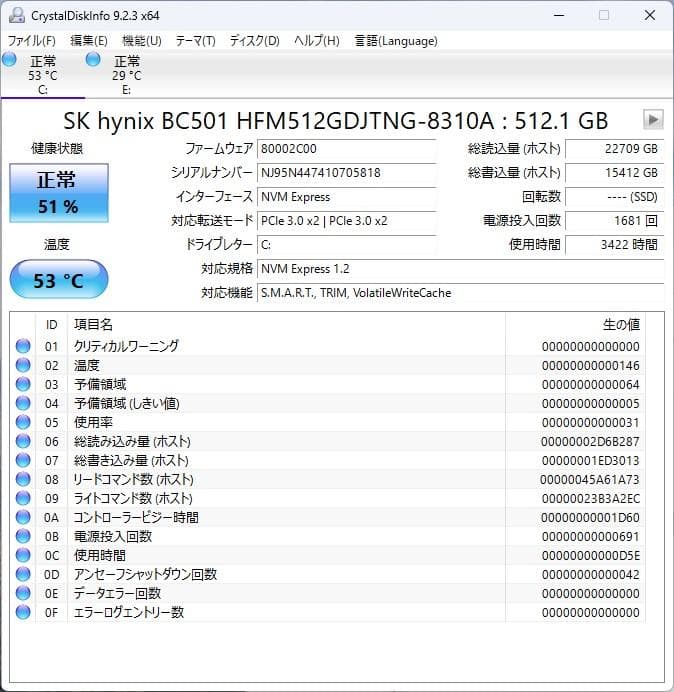Click the transfer mode field PCIe 3.0 x2
This screenshot has height=692, width=674.
coord(346,221)
